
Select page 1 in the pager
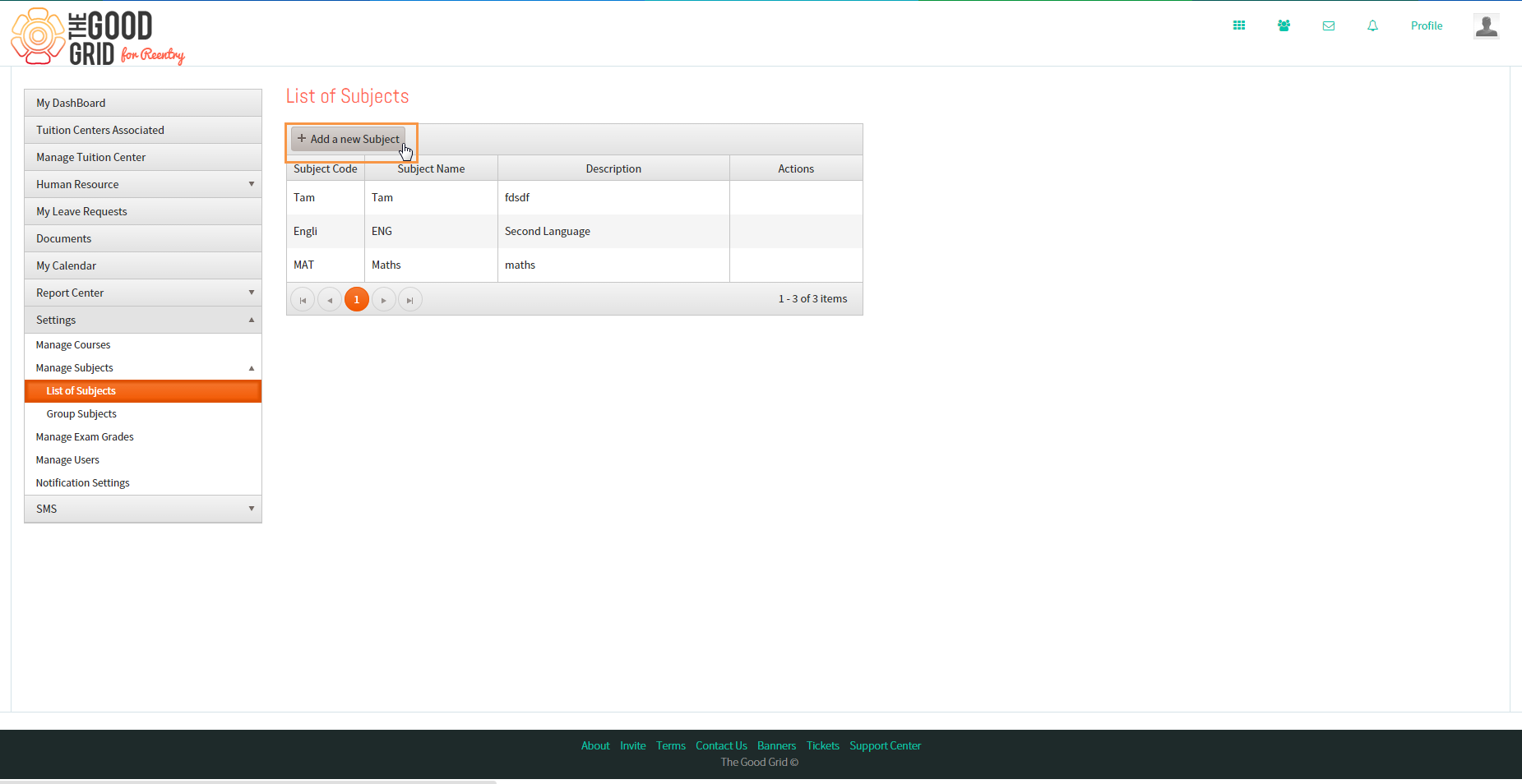pyautogui.click(x=357, y=300)
